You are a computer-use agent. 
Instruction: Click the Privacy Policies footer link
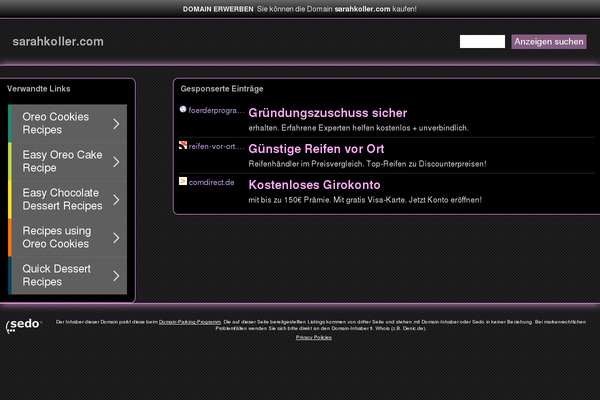click(314, 338)
